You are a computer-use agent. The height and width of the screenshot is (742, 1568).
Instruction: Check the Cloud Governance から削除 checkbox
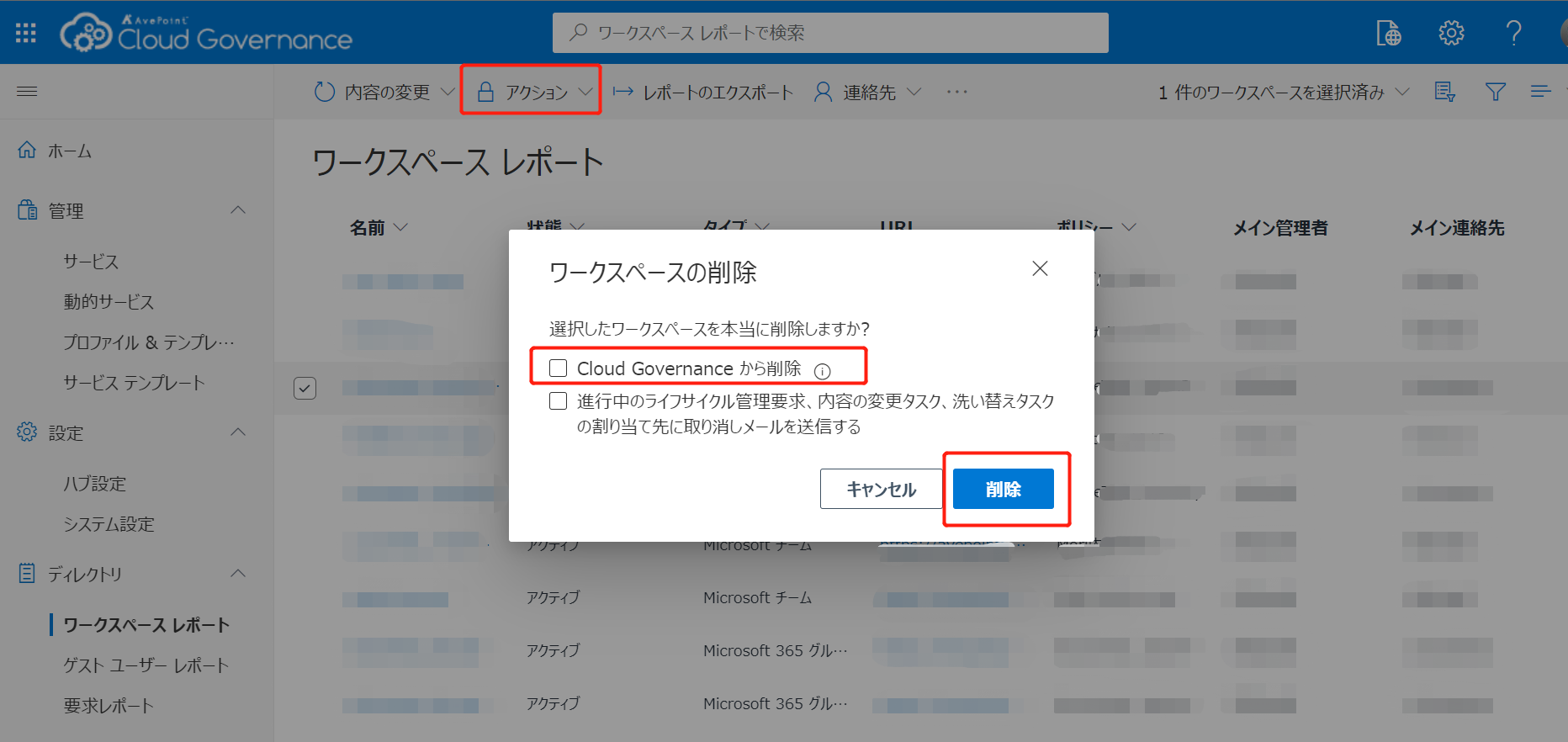tap(558, 368)
